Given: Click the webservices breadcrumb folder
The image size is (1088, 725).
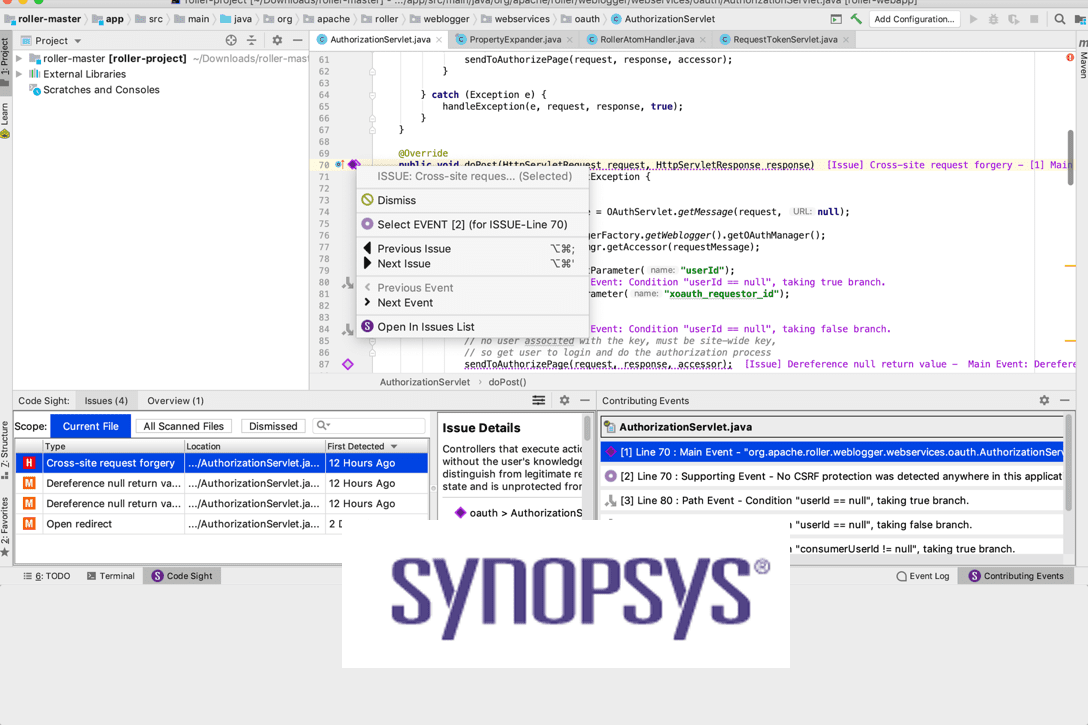Looking at the screenshot, I should [515, 19].
